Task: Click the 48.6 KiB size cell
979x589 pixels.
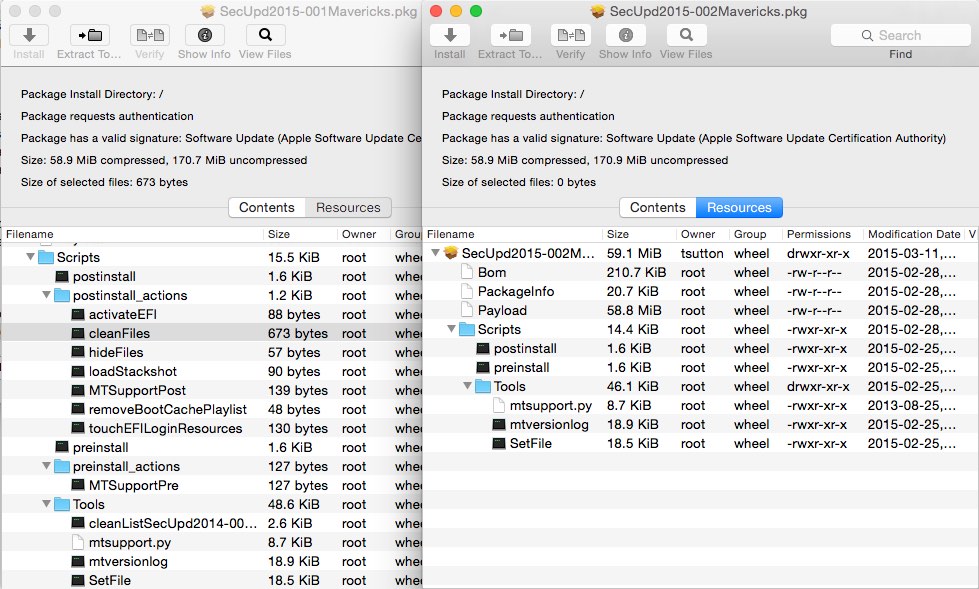Action: tap(293, 504)
